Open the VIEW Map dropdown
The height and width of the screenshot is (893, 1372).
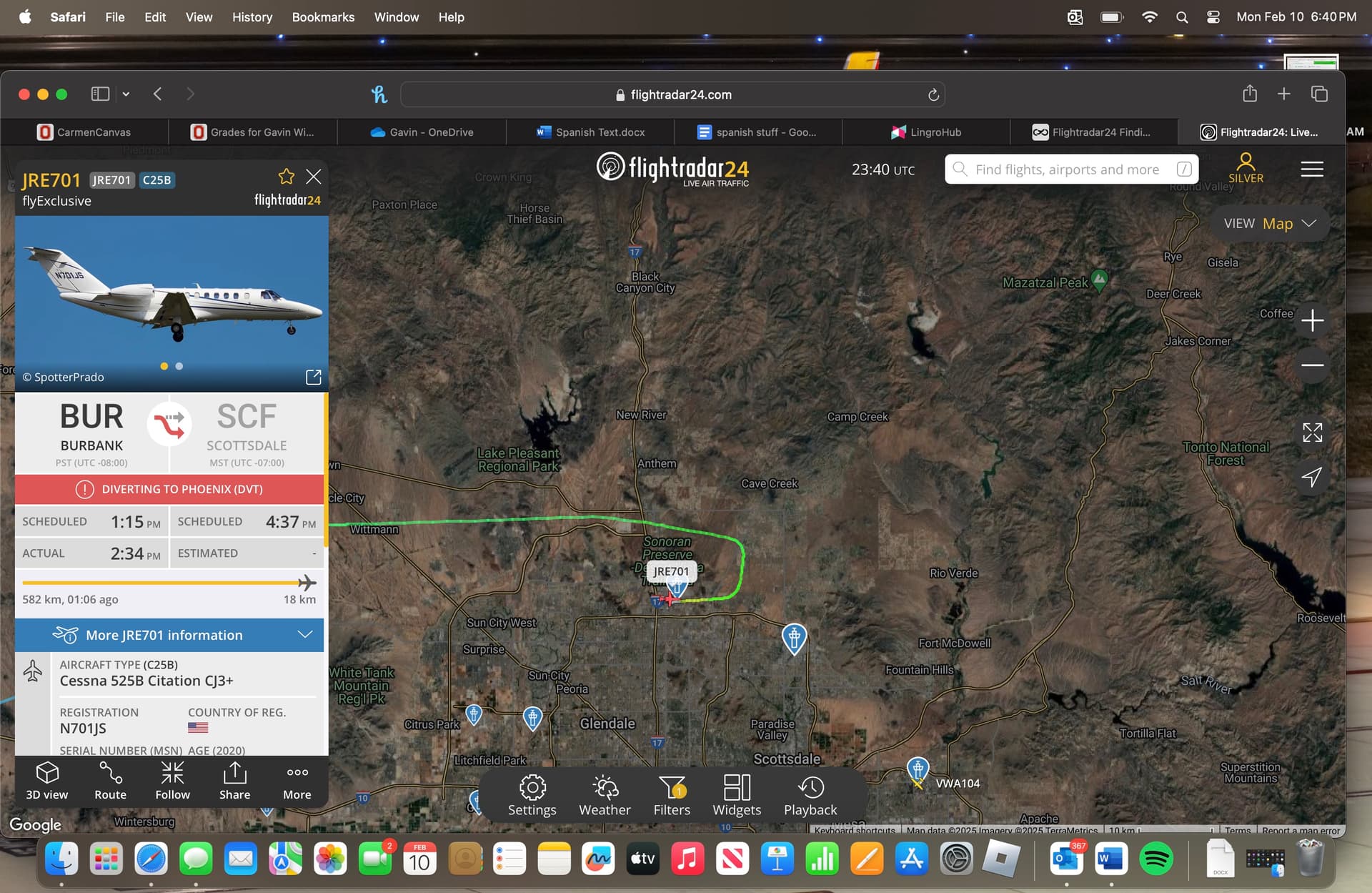(x=1270, y=224)
